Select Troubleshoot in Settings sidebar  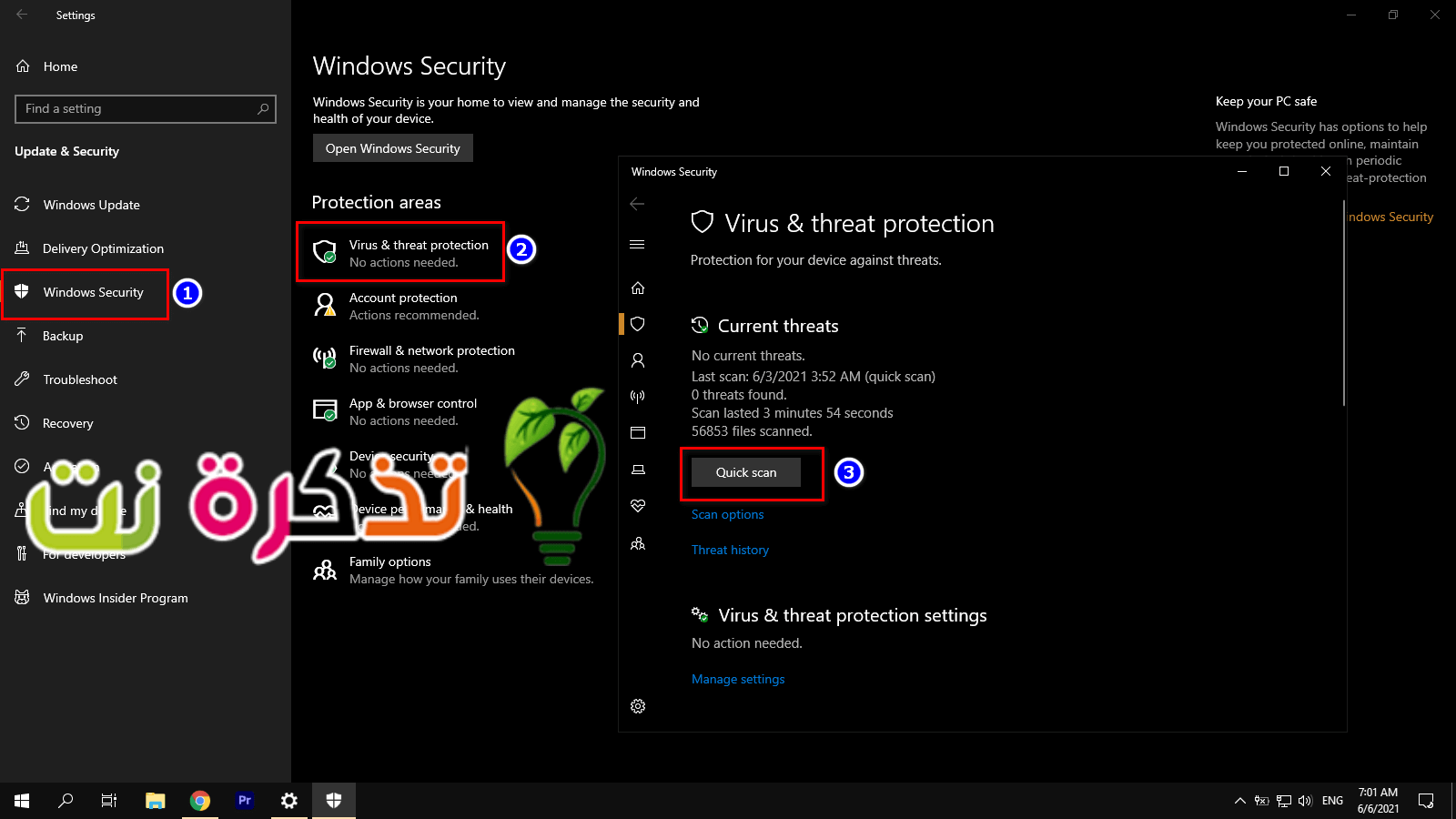(x=146, y=379)
